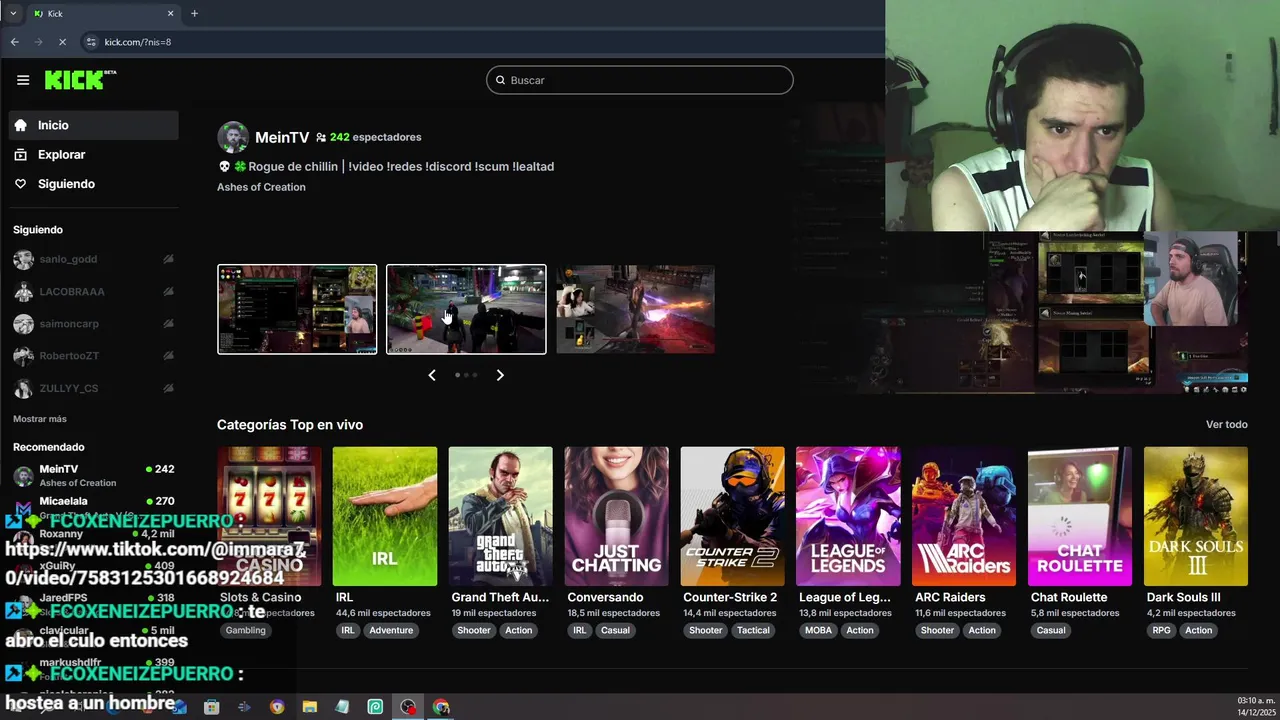
Task: Select the Kick browser tab
Action: 102,14
